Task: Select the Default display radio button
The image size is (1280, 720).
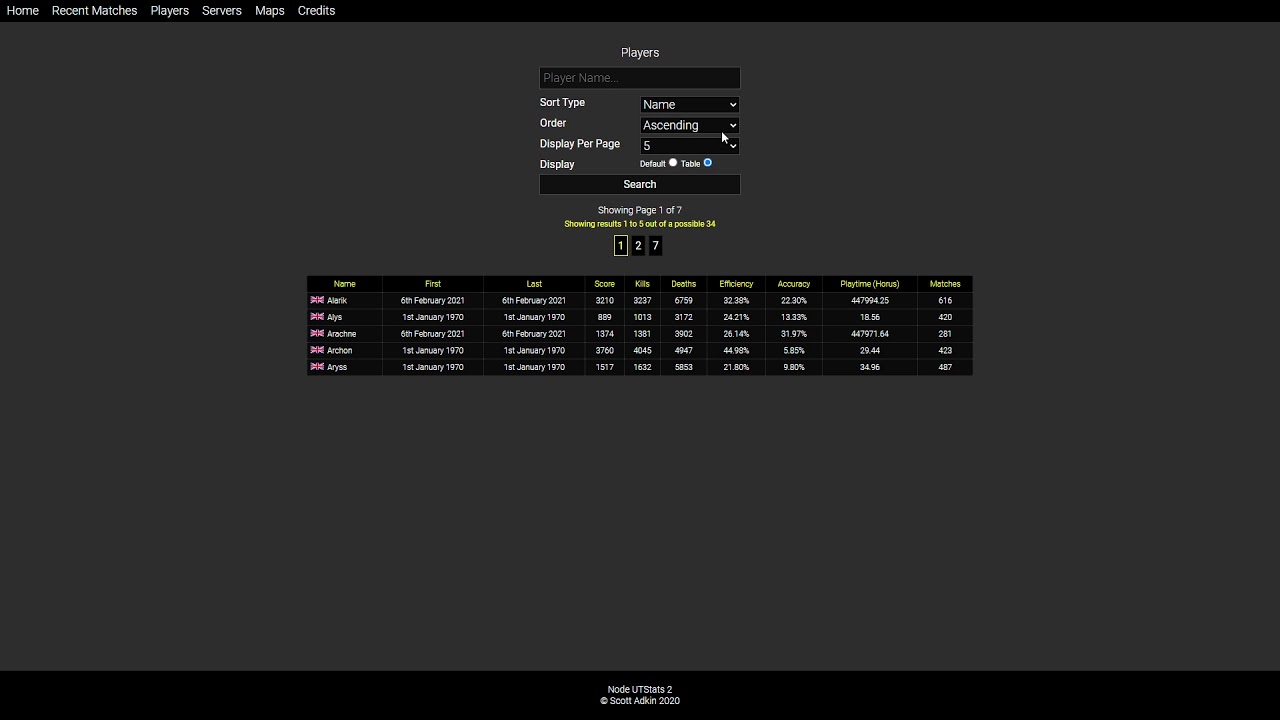Action: (673, 162)
